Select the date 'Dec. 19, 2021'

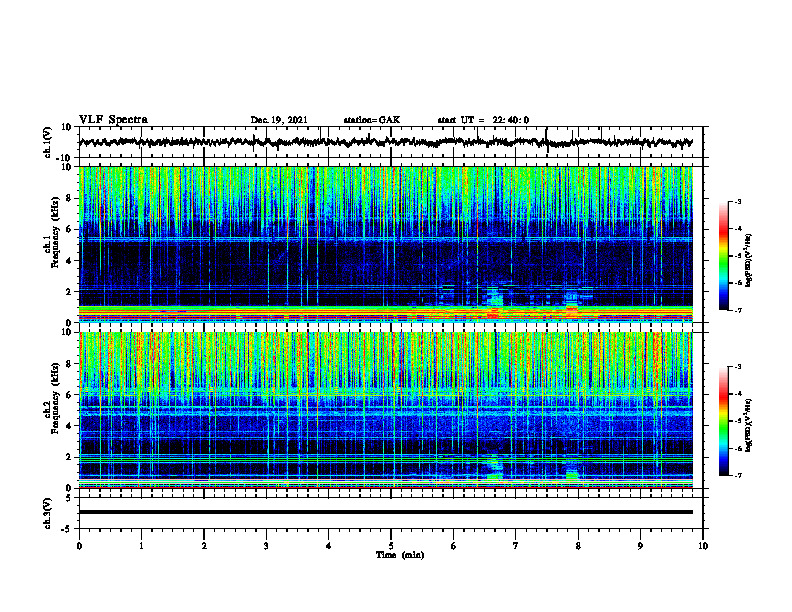pos(279,120)
